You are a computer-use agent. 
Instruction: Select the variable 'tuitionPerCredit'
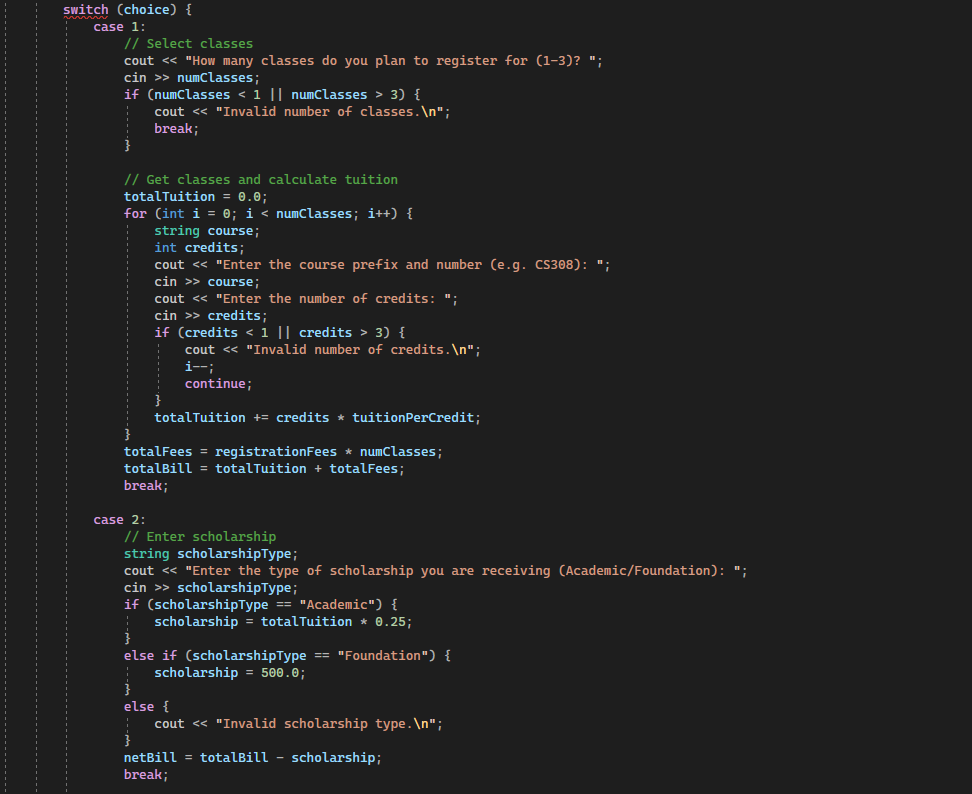pos(415,417)
